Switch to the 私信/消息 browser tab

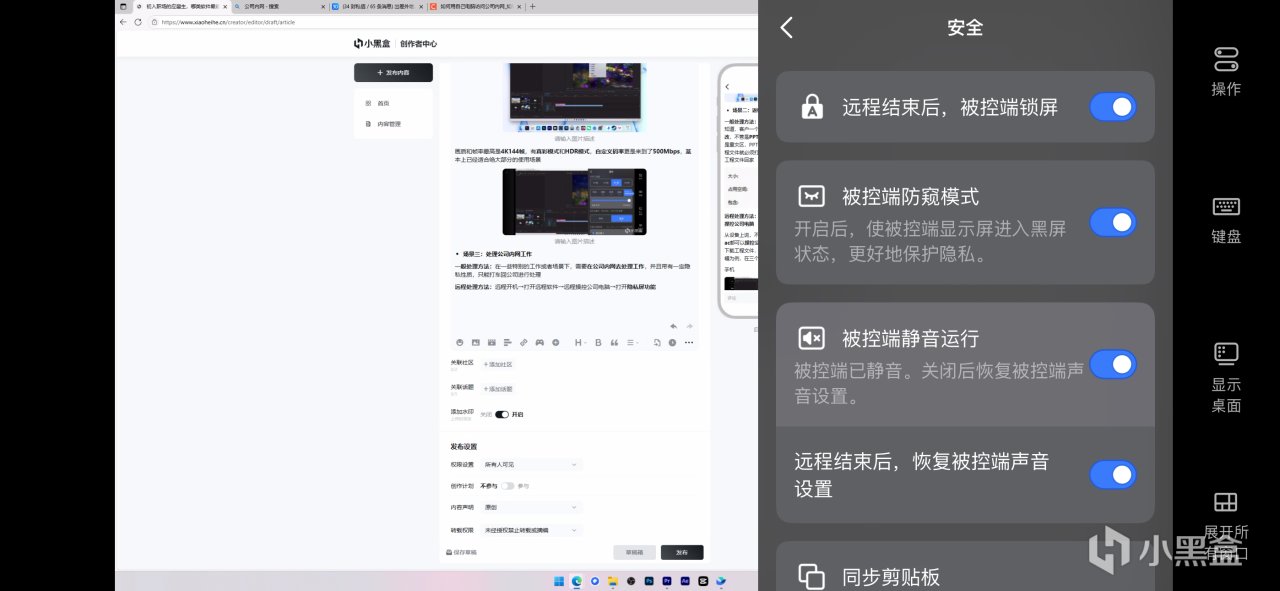pos(376,6)
